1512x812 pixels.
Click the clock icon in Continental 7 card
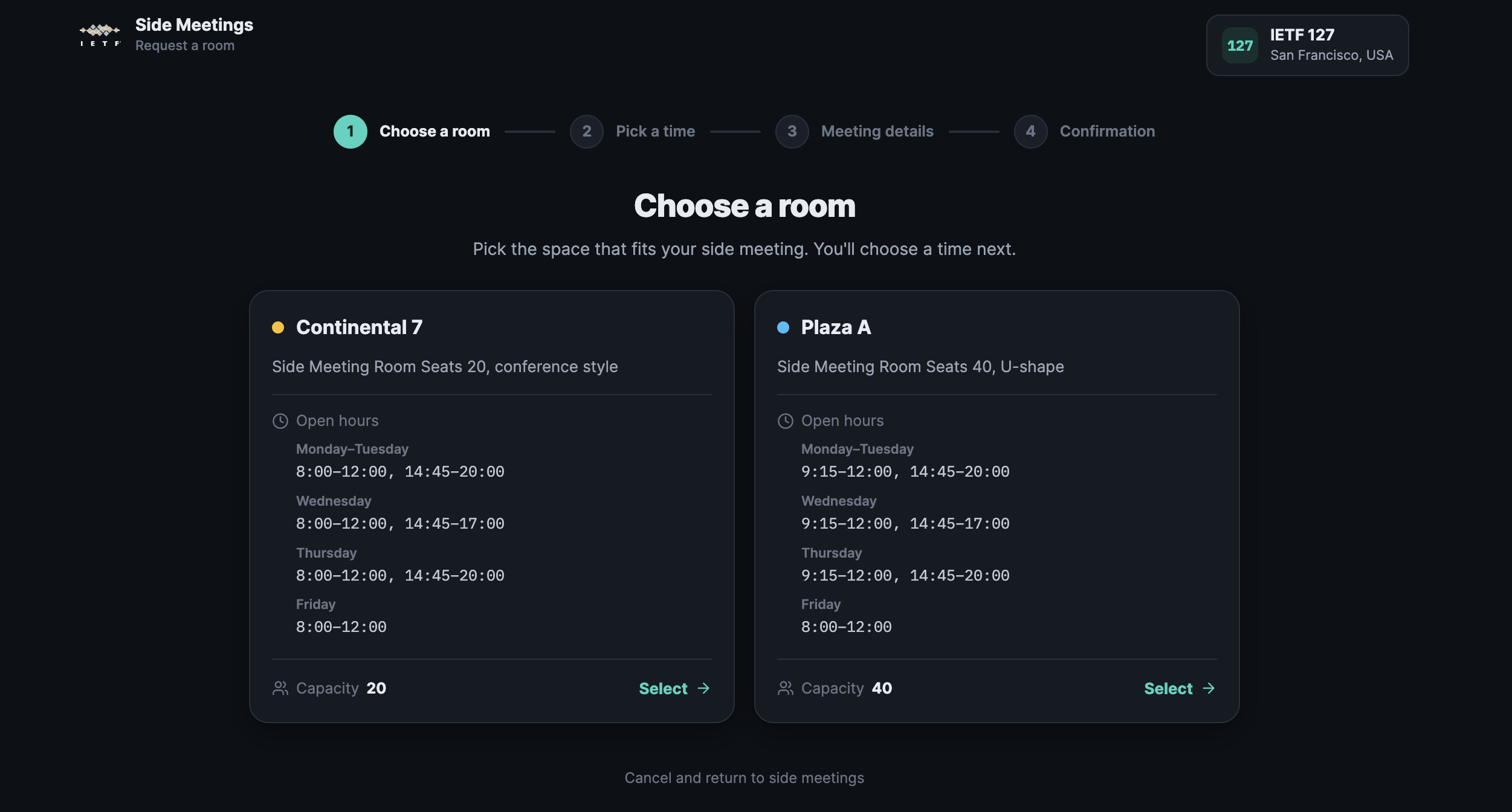[x=280, y=421]
